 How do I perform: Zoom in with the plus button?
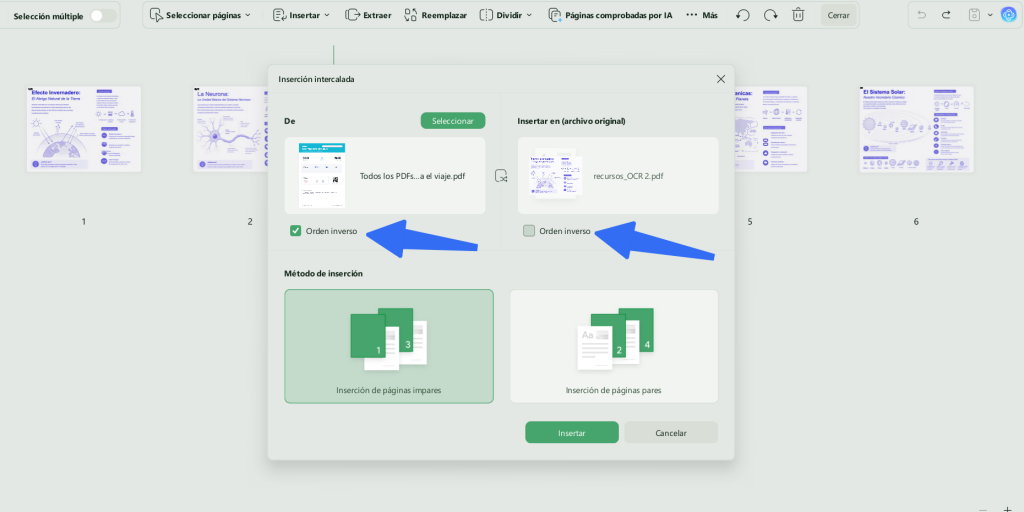[1007, 509]
